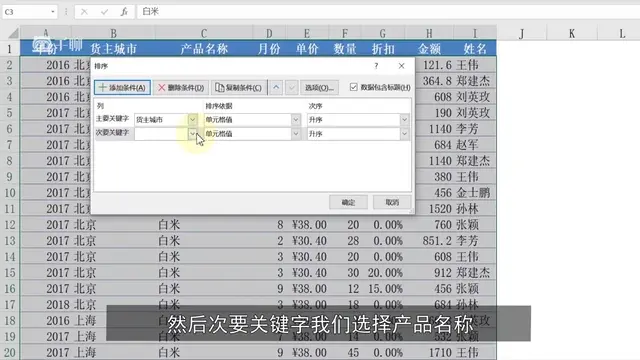Click header cell 金额
This screenshot has height=360, width=640.
coord(429,49)
